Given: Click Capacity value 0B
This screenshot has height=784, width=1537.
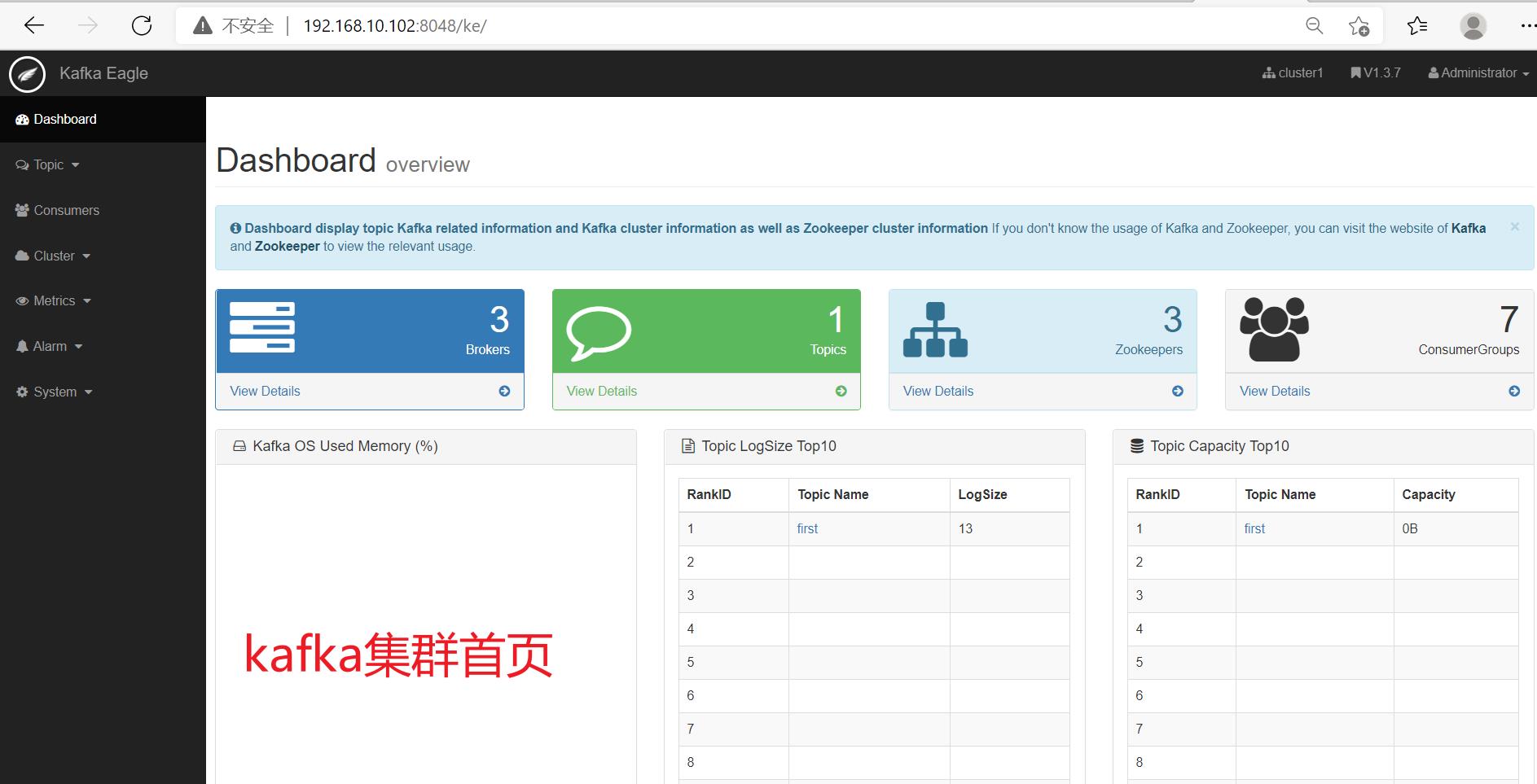Looking at the screenshot, I should click(x=1410, y=529).
